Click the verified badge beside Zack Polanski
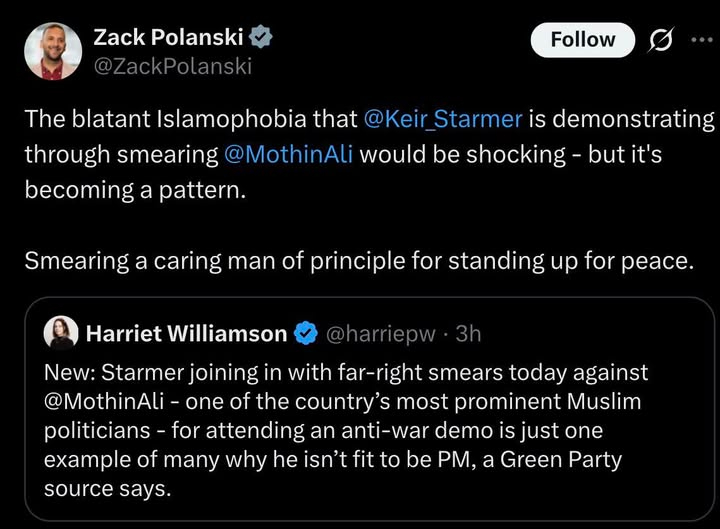720x529 pixels. point(260,38)
